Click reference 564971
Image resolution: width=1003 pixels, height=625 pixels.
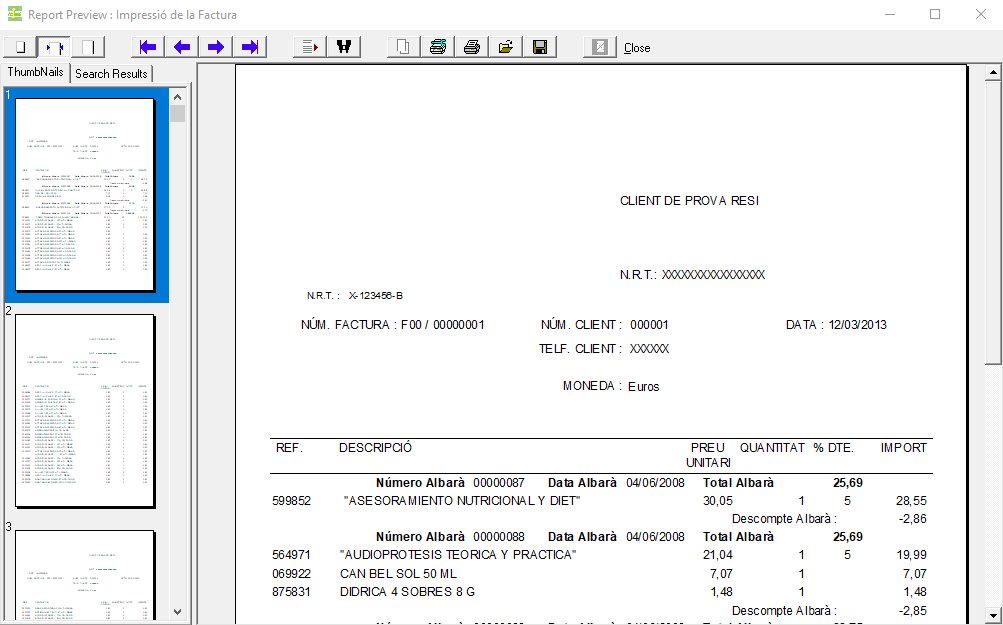pyautogui.click(x=292, y=555)
